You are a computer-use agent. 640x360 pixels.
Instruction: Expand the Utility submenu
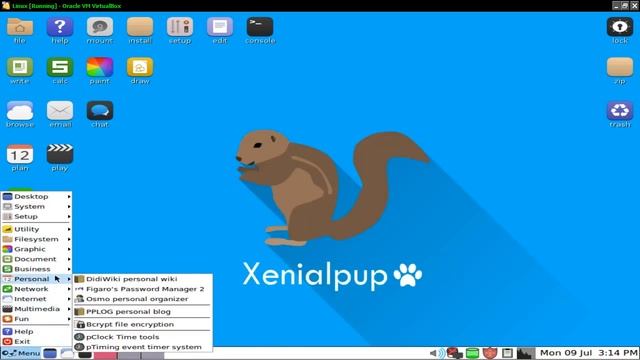pos(36,229)
